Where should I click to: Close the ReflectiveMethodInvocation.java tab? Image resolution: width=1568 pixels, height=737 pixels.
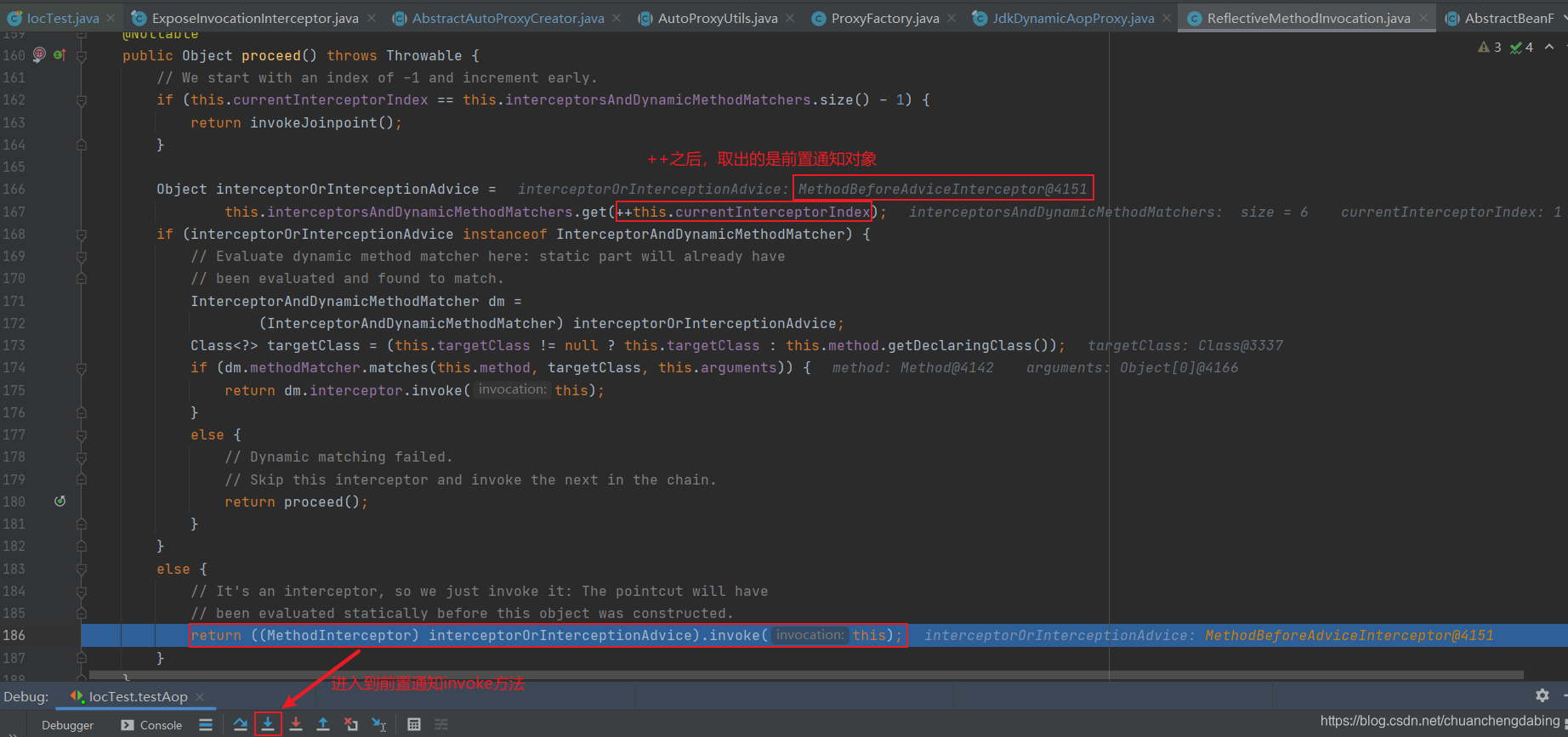(1423, 18)
